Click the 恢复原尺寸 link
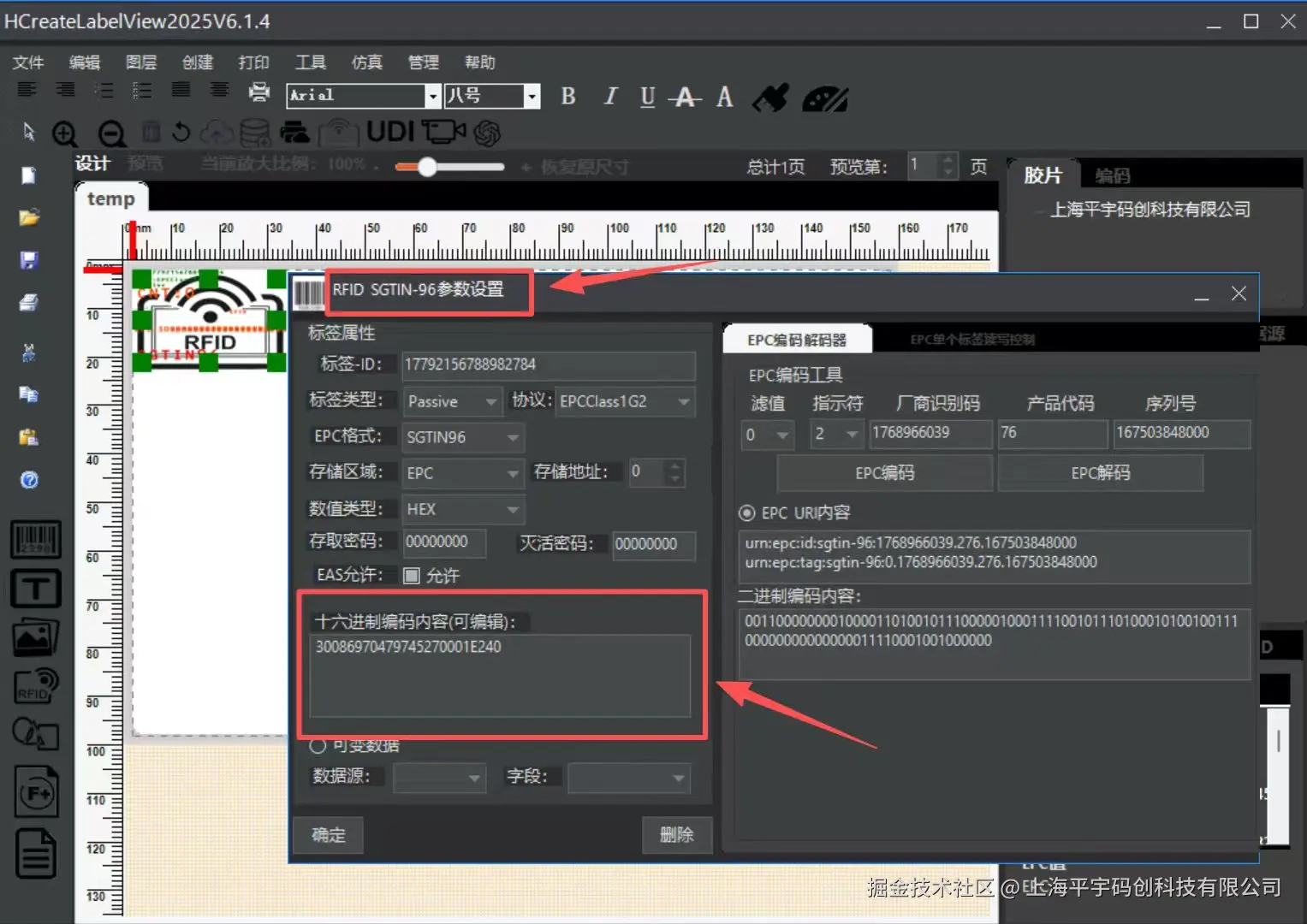The width and height of the screenshot is (1307, 924). (585, 167)
